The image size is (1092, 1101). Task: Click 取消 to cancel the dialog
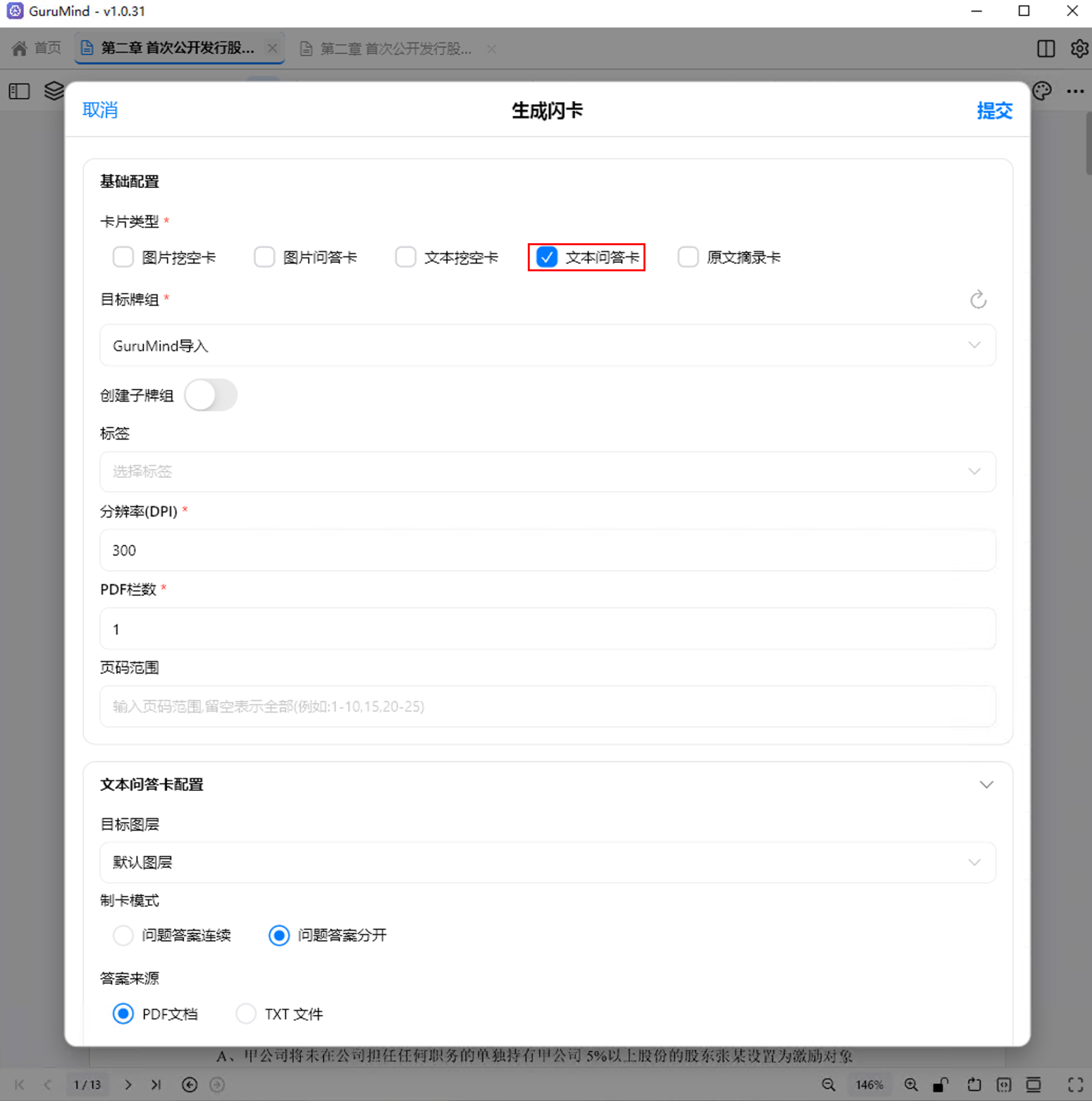point(100,110)
